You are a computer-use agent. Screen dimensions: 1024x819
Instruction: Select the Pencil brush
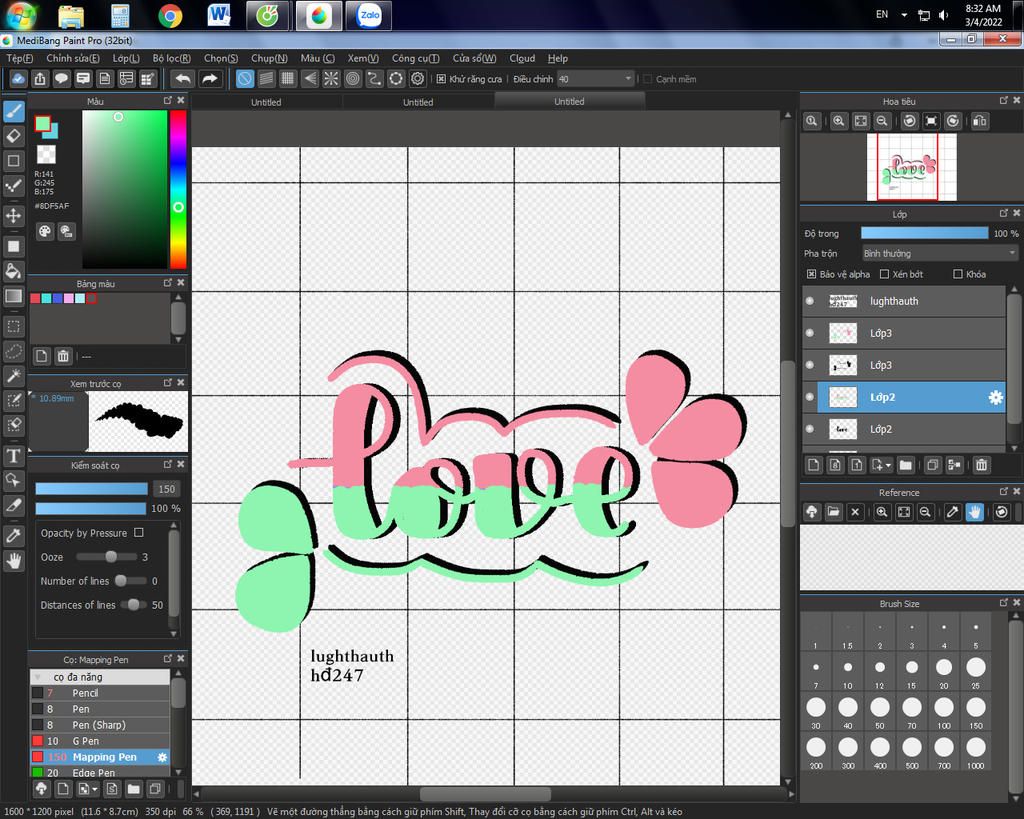pyautogui.click(x=100, y=693)
